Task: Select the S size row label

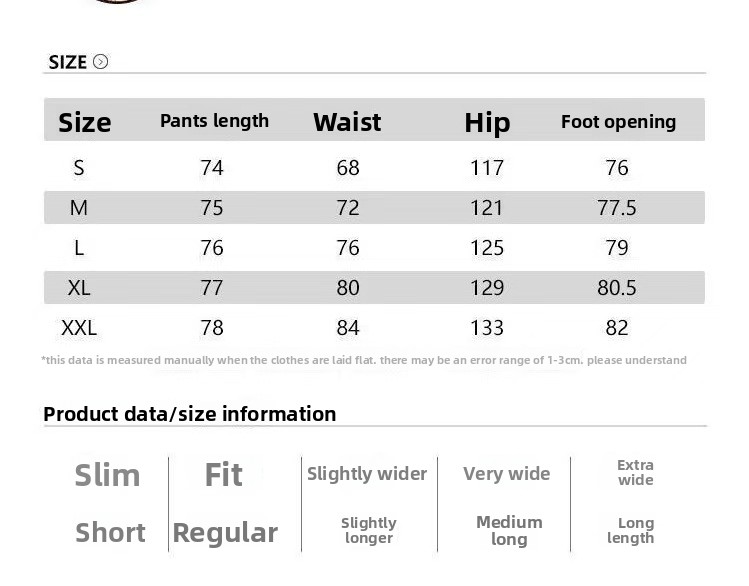Action: coord(79,168)
